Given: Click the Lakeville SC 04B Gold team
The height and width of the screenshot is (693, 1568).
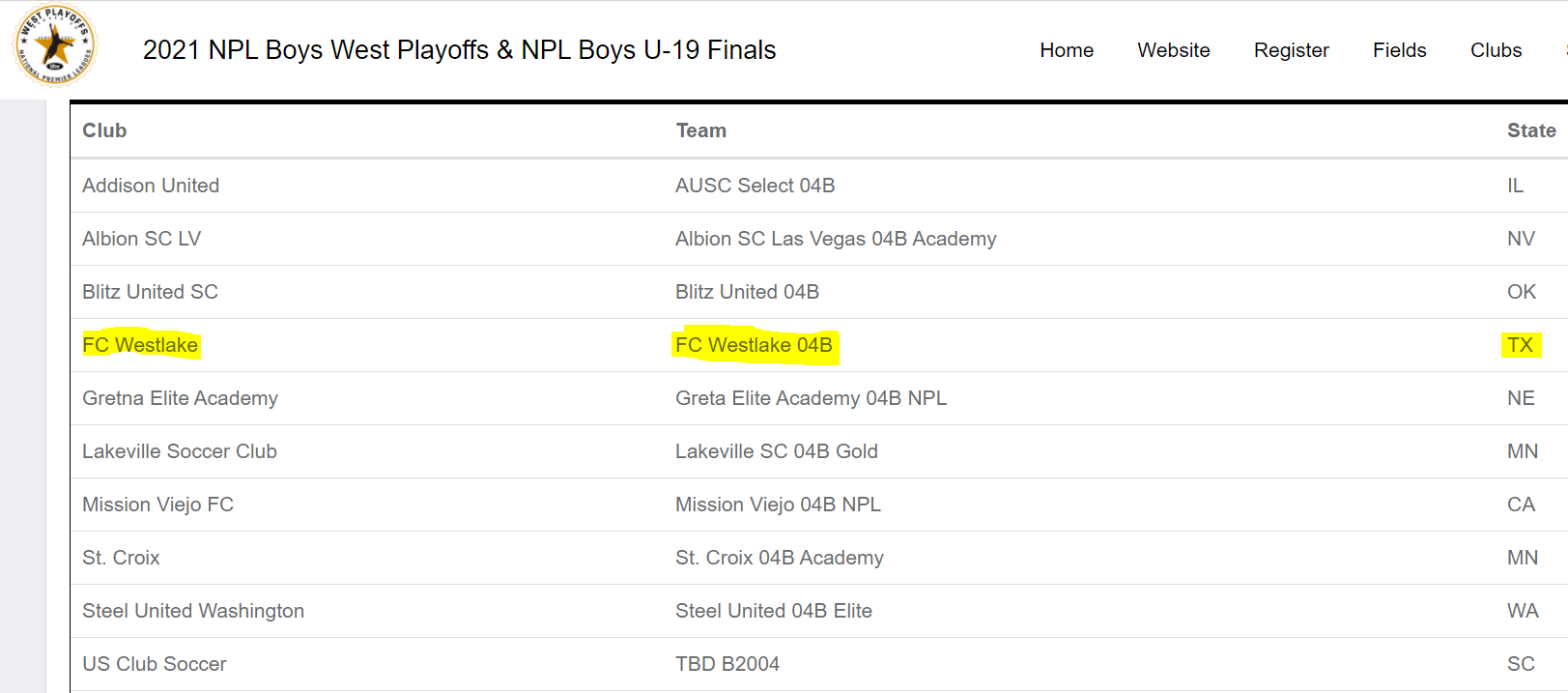Looking at the screenshot, I should (777, 451).
